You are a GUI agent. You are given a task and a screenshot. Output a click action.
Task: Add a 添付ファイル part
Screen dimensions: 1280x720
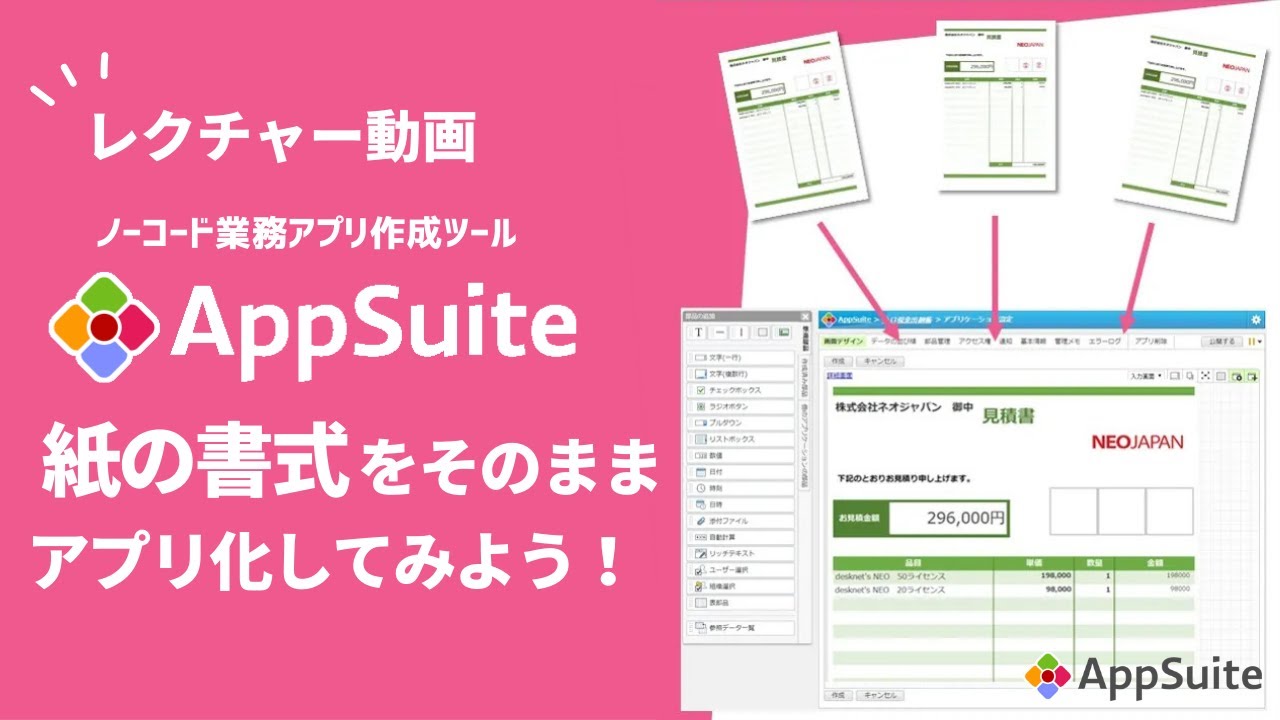pyautogui.click(x=741, y=521)
